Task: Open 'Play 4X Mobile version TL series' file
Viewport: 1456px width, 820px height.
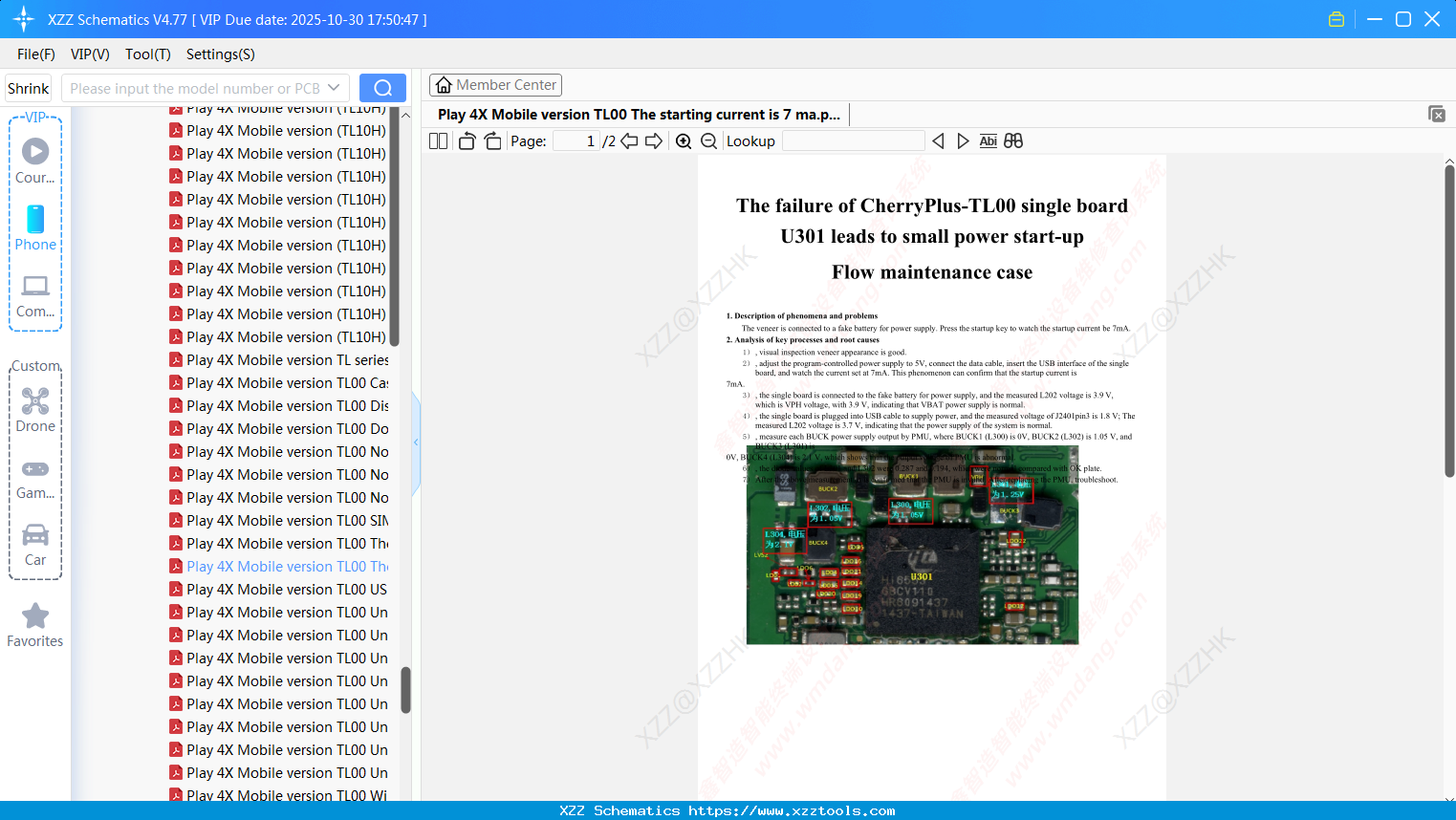Action: (279, 360)
